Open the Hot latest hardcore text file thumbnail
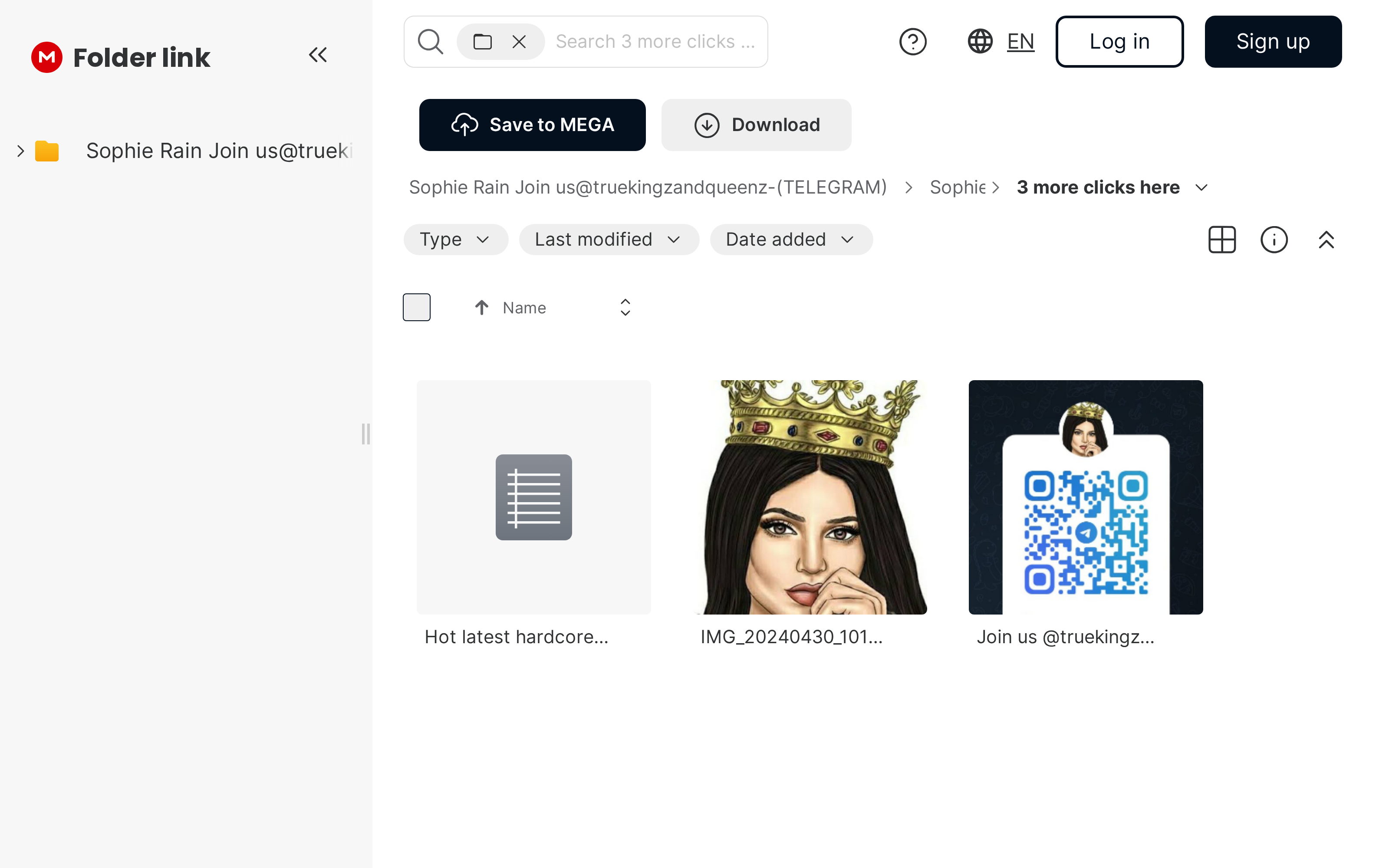 coord(534,497)
